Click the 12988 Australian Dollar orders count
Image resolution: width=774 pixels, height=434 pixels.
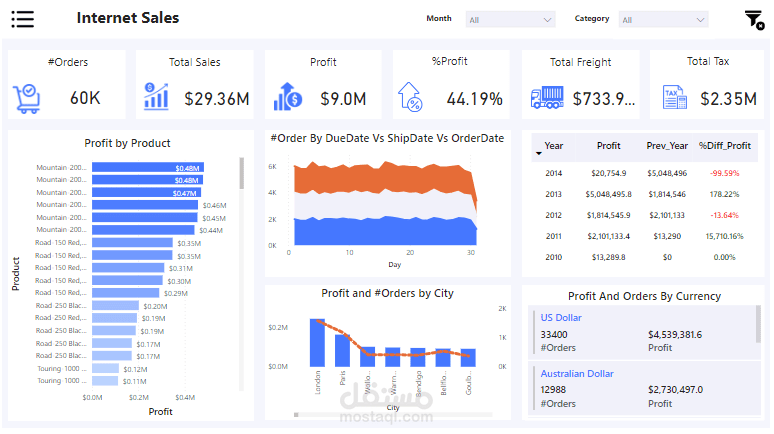553,390
